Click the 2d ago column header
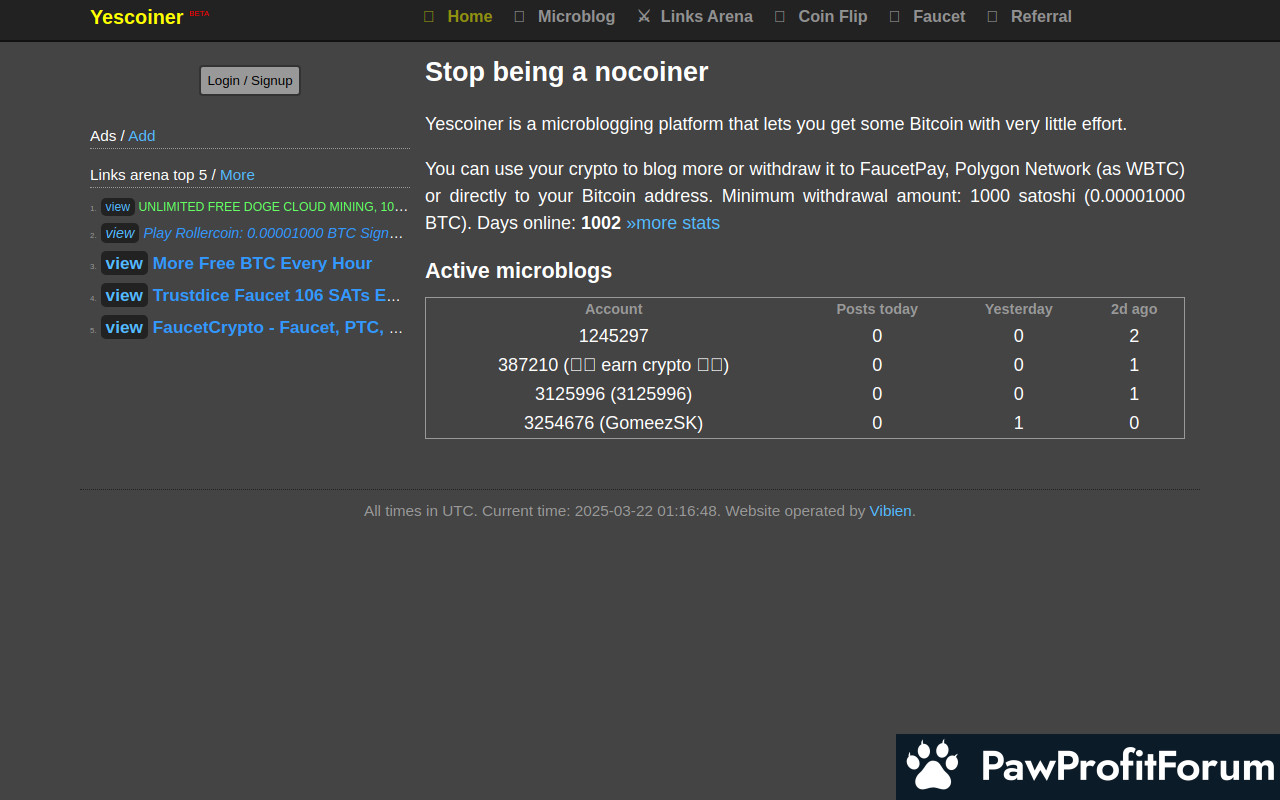The height and width of the screenshot is (800, 1280). [x=1134, y=309]
